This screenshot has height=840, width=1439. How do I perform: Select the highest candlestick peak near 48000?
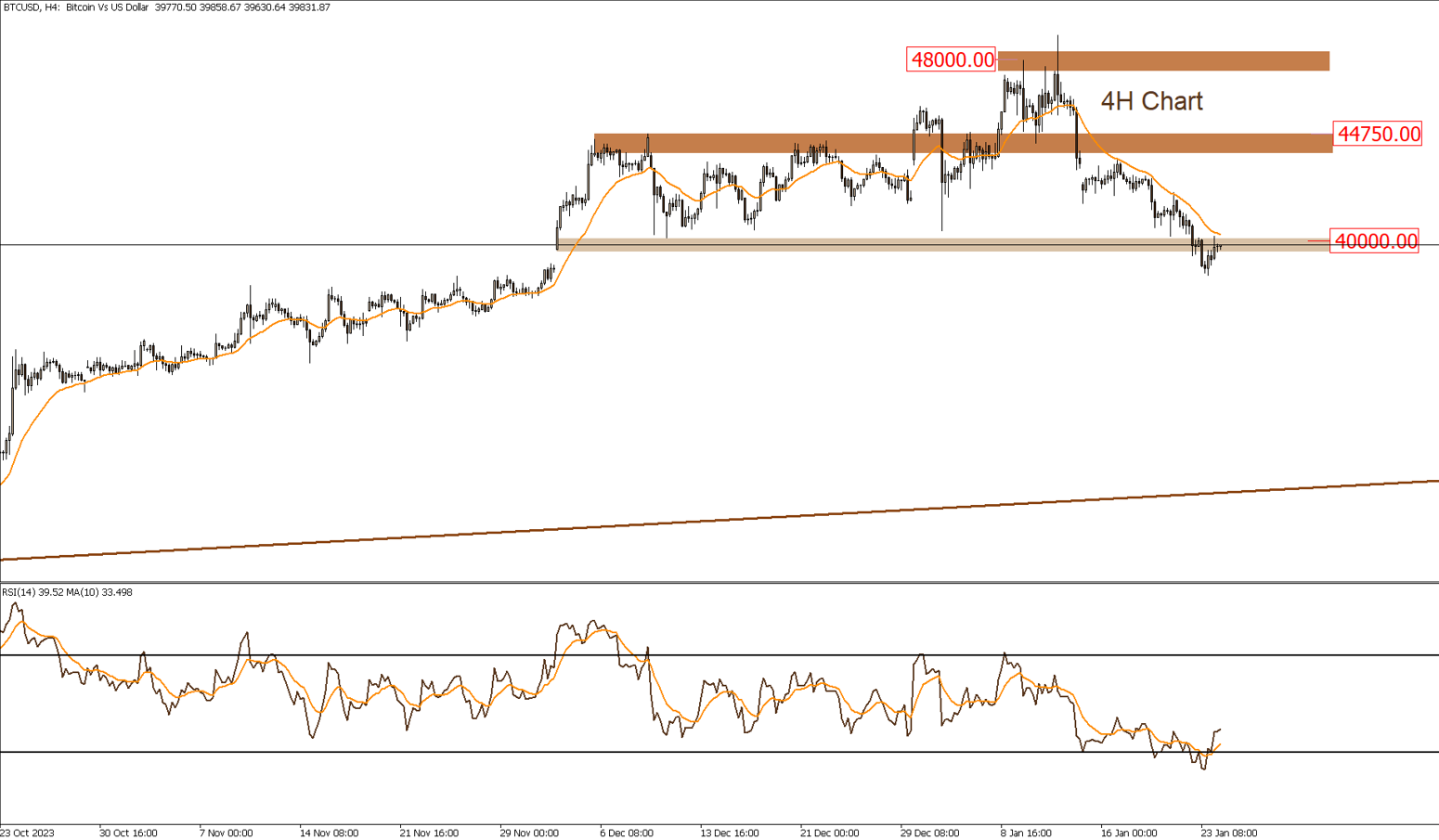pyautogui.click(x=1058, y=46)
